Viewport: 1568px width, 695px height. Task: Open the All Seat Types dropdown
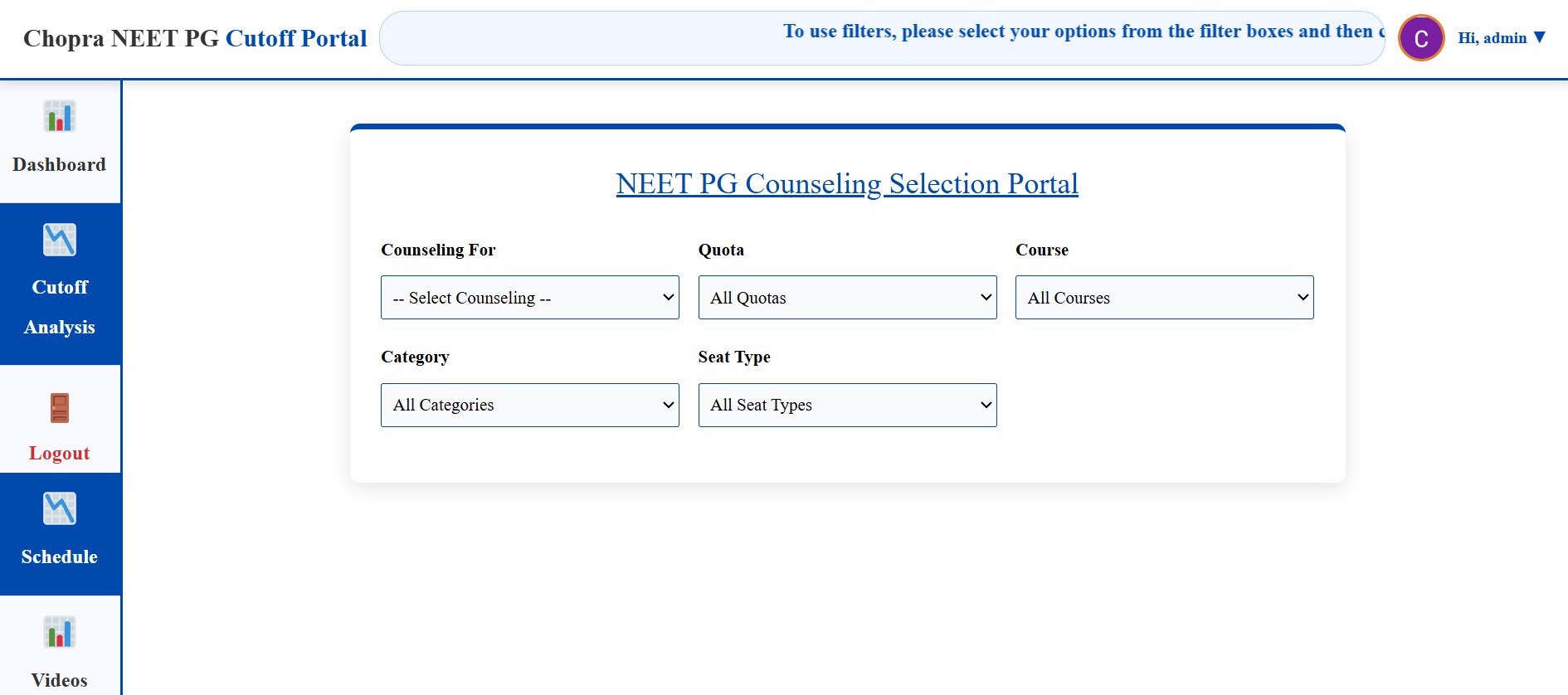pyautogui.click(x=847, y=405)
